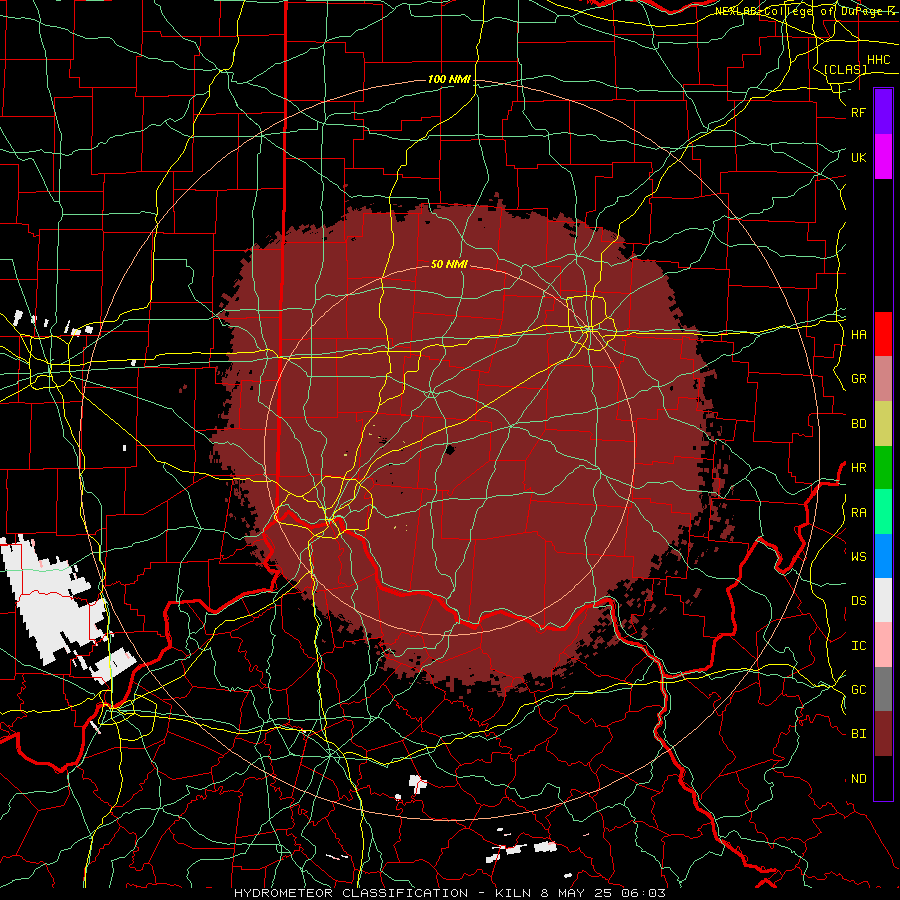Click the red HA legend swatch
The image size is (900, 900).
[883, 334]
